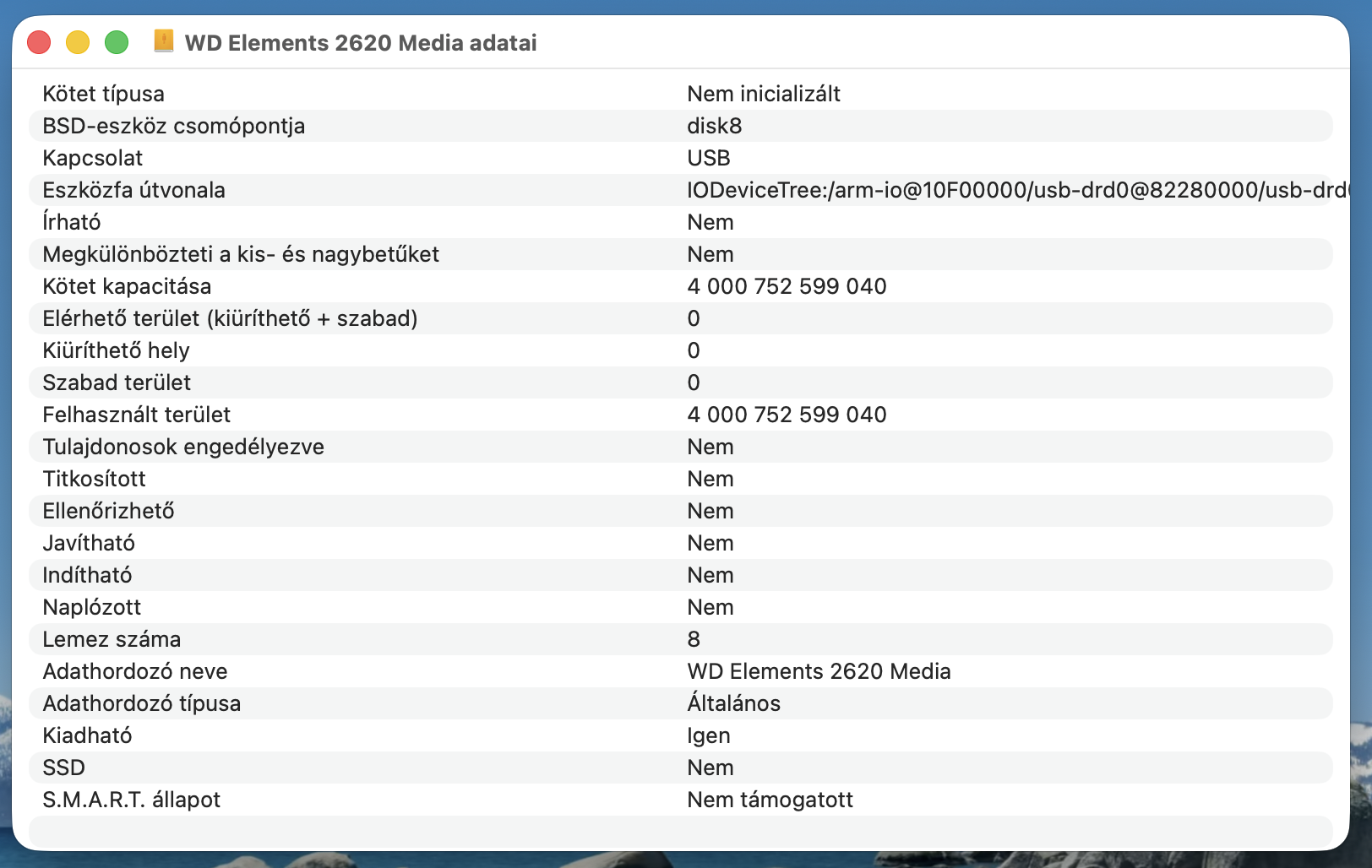1372x868 pixels.
Task: Select the 'Titkosított' row label
Action: coord(94,479)
